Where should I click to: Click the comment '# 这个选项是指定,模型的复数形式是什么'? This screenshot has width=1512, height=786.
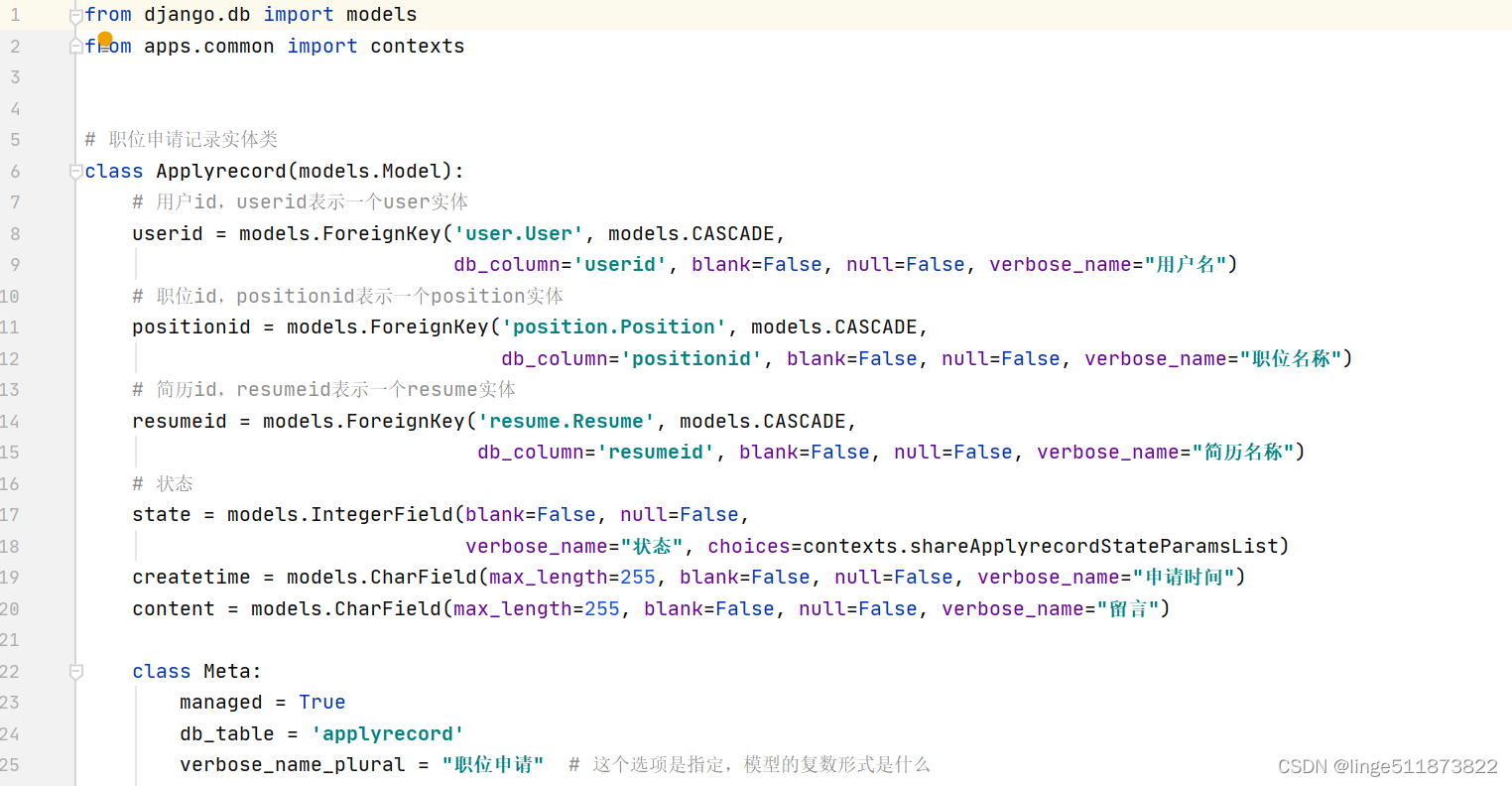(x=750, y=765)
